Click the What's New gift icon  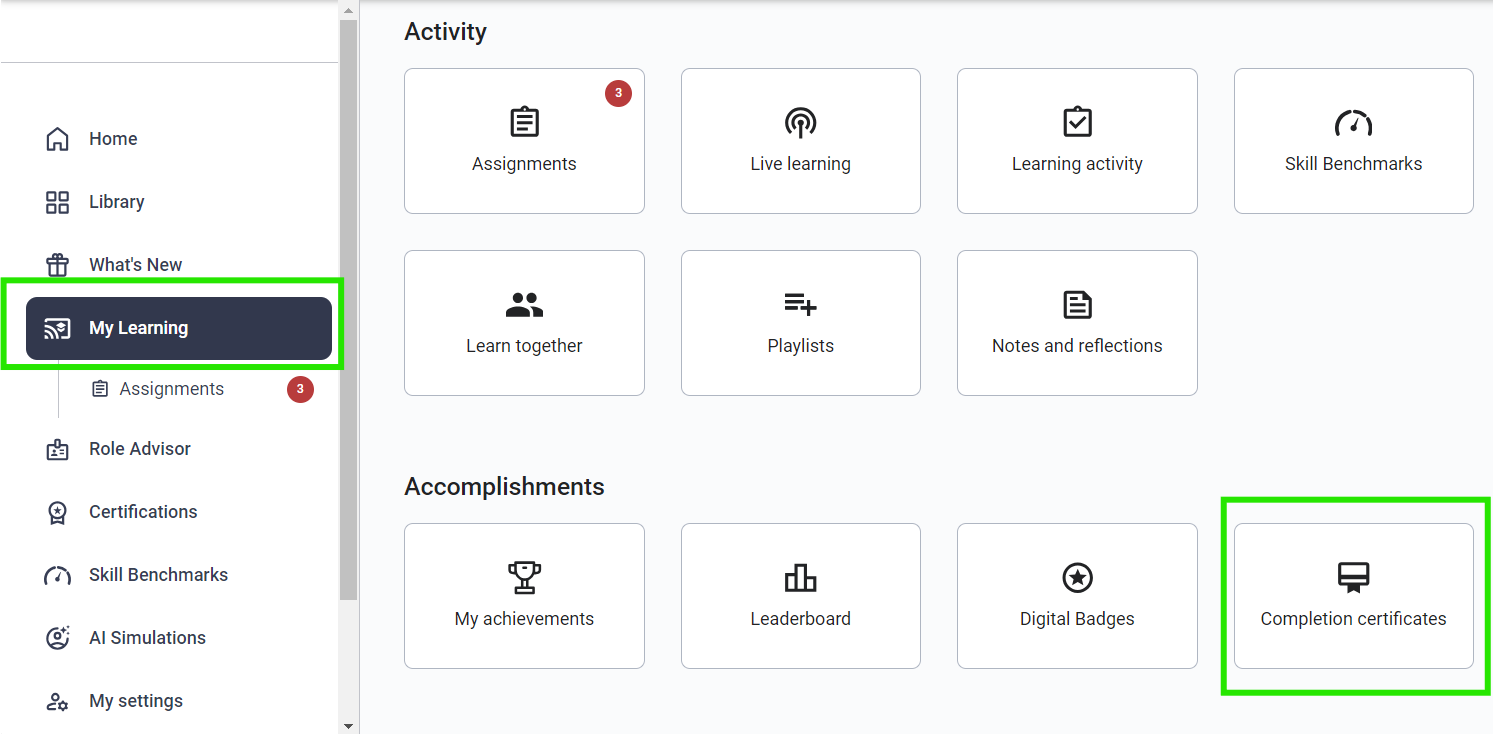[x=58, y=265]
